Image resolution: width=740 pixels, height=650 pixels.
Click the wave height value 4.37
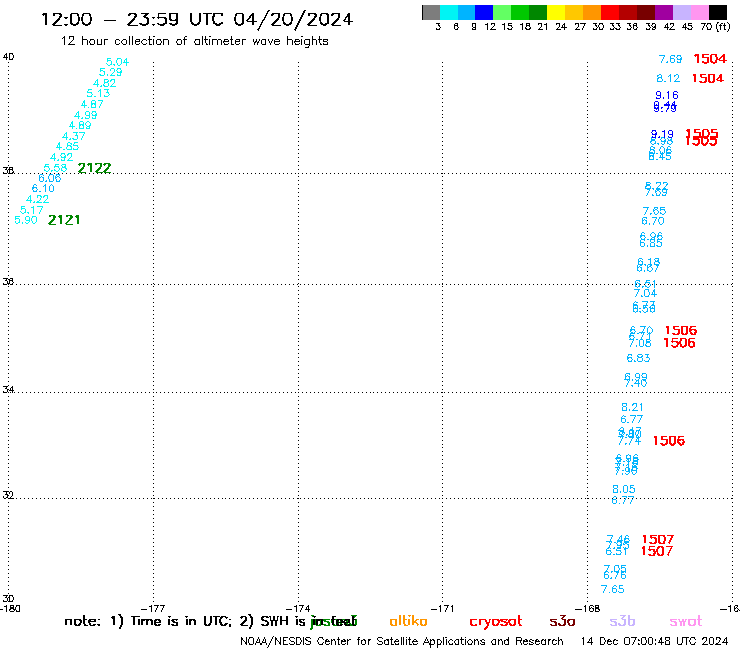[74, 136]
